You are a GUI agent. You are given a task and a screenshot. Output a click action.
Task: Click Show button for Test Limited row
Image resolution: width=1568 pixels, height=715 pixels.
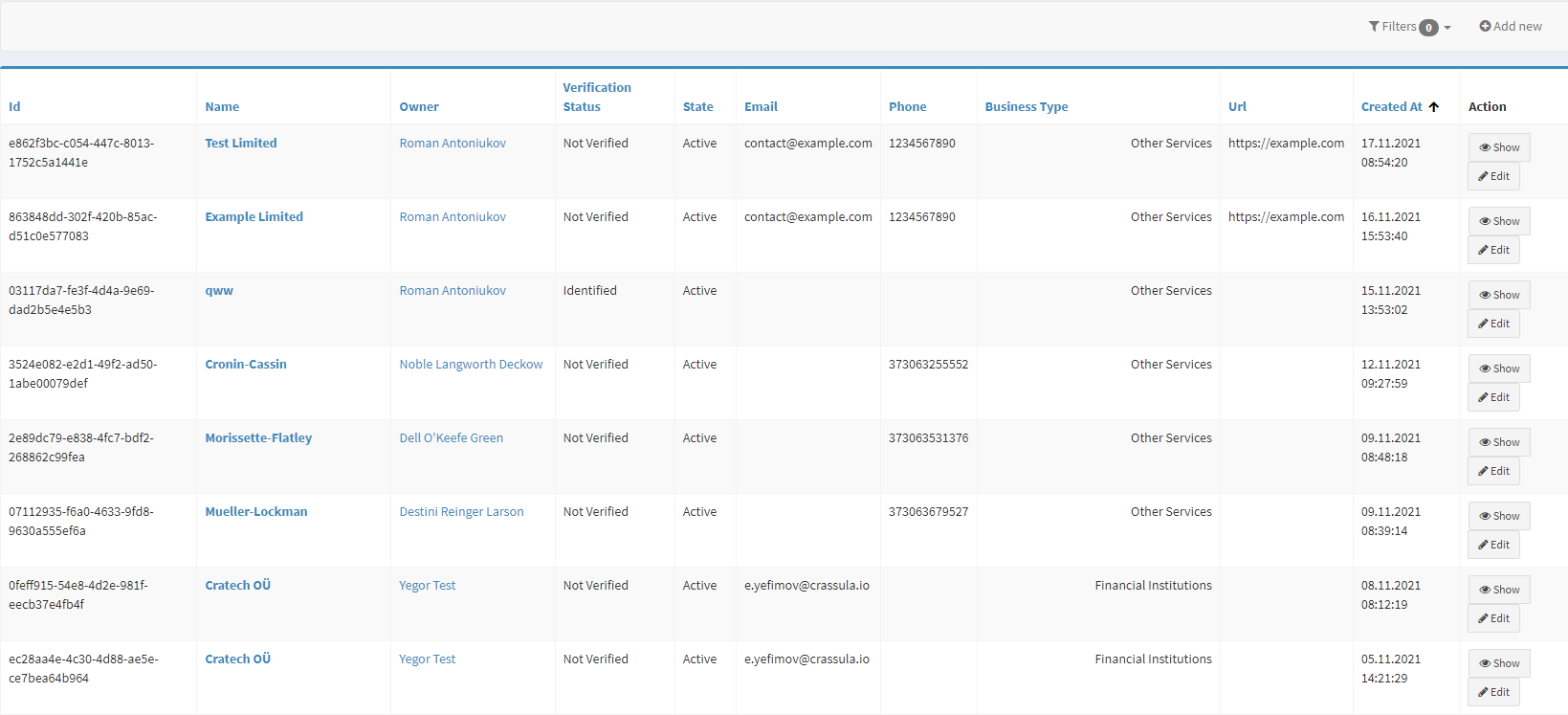click(x=1498, y=147)
